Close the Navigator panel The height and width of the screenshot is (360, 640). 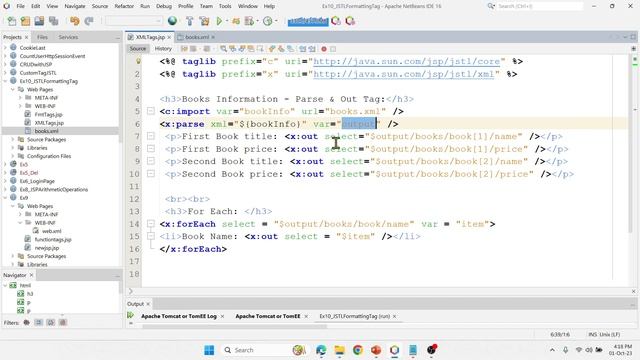click(x=31, y=275)
